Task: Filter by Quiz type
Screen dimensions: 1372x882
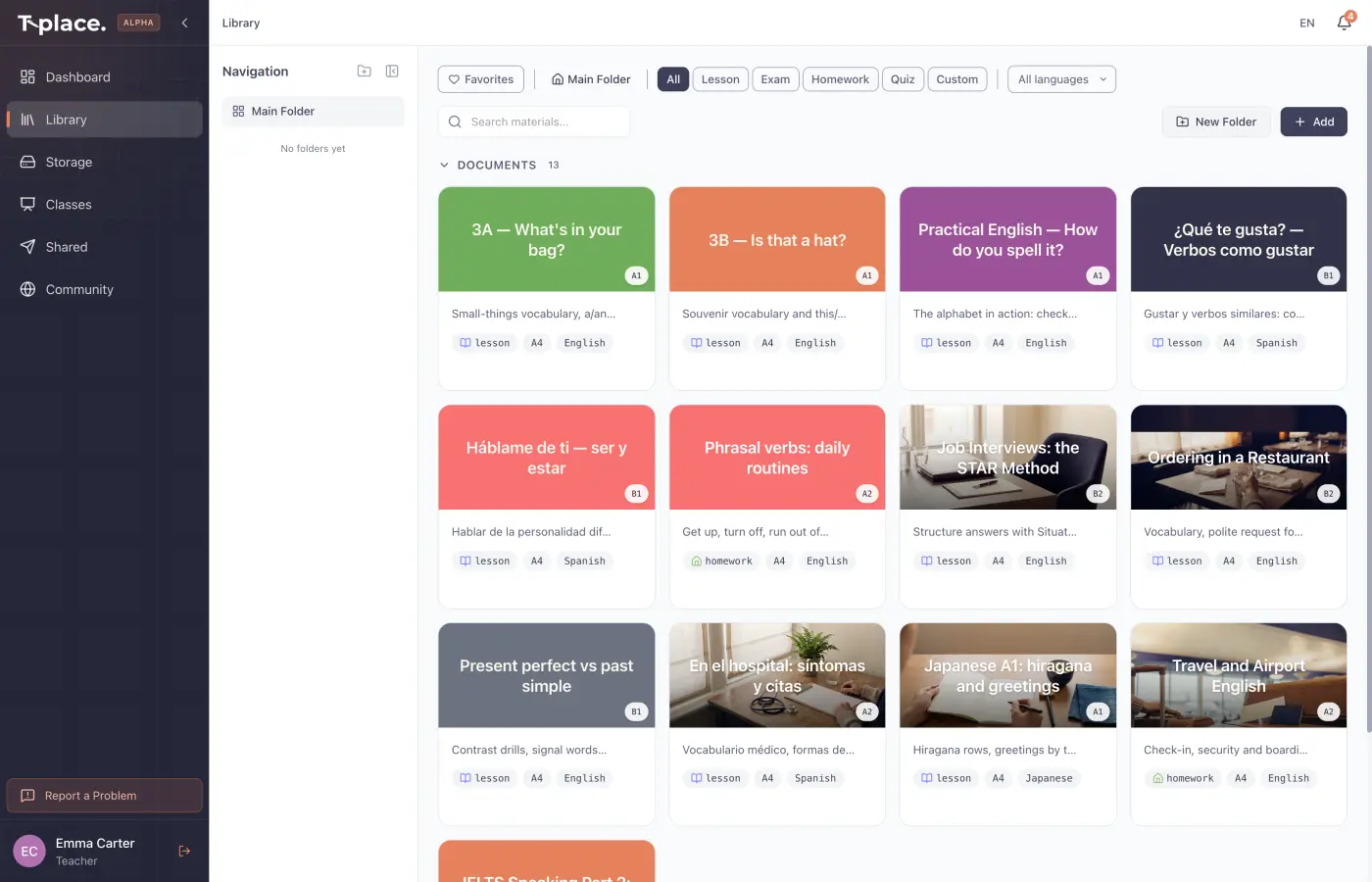Action: pos(903,79)
